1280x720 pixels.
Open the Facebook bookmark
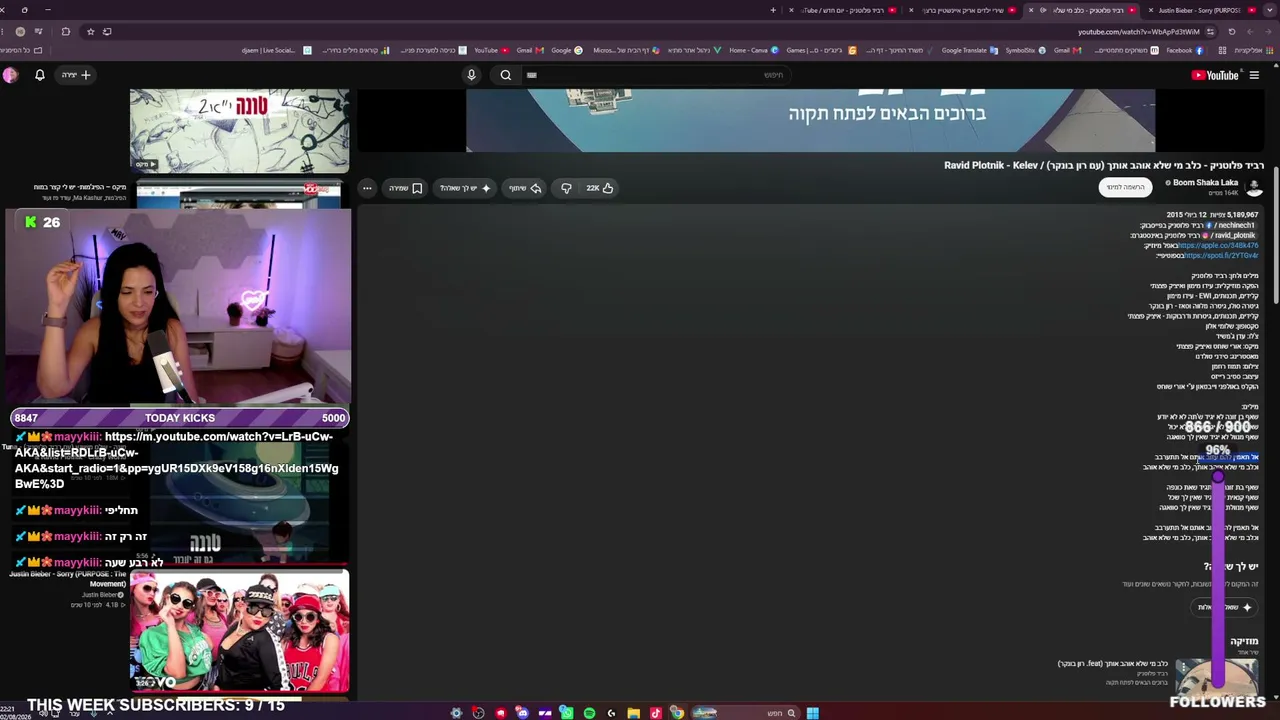coord(1185,50)
